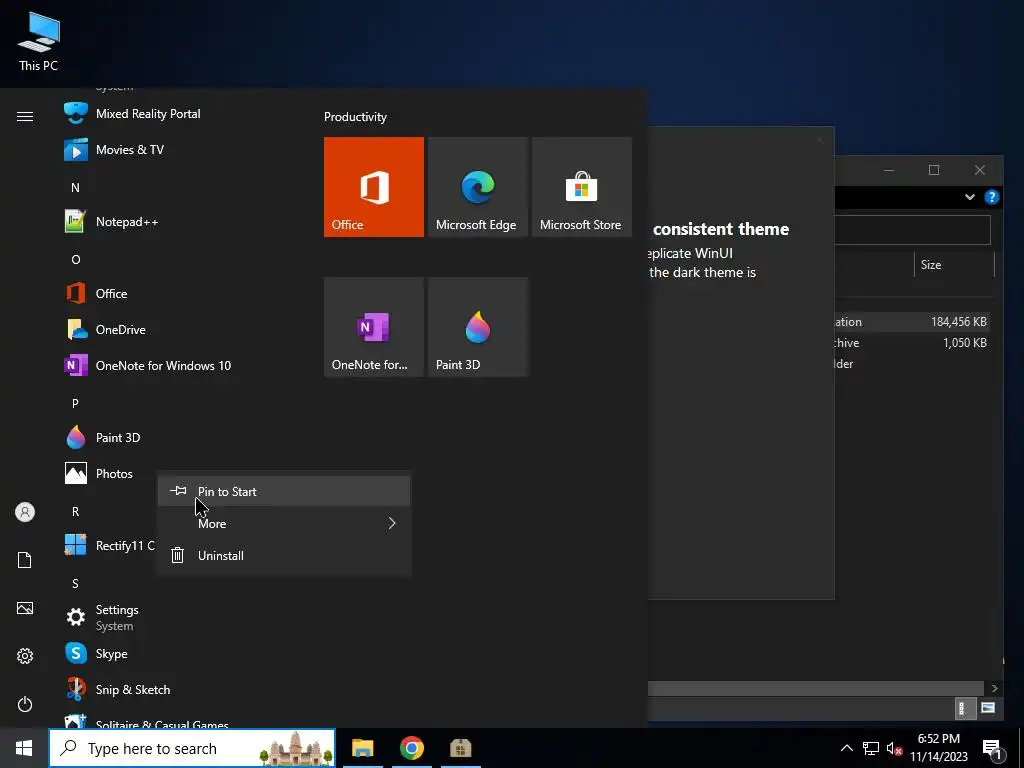
Task: Open File Explorer from the taskbar
Action: click(x=362, y=748)
